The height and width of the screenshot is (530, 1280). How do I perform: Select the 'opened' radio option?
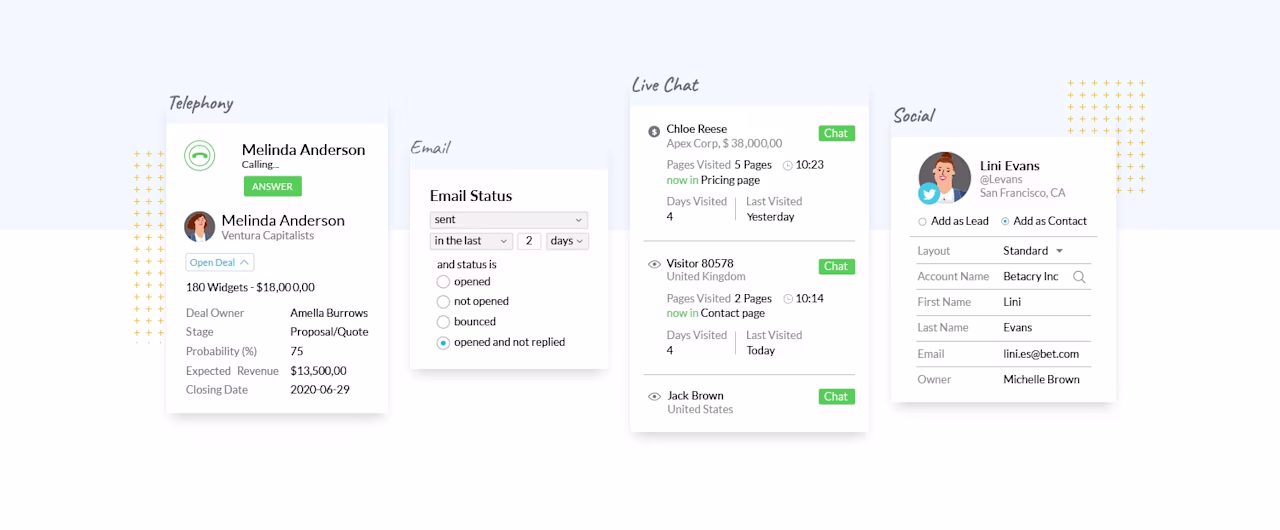point(443,282)
